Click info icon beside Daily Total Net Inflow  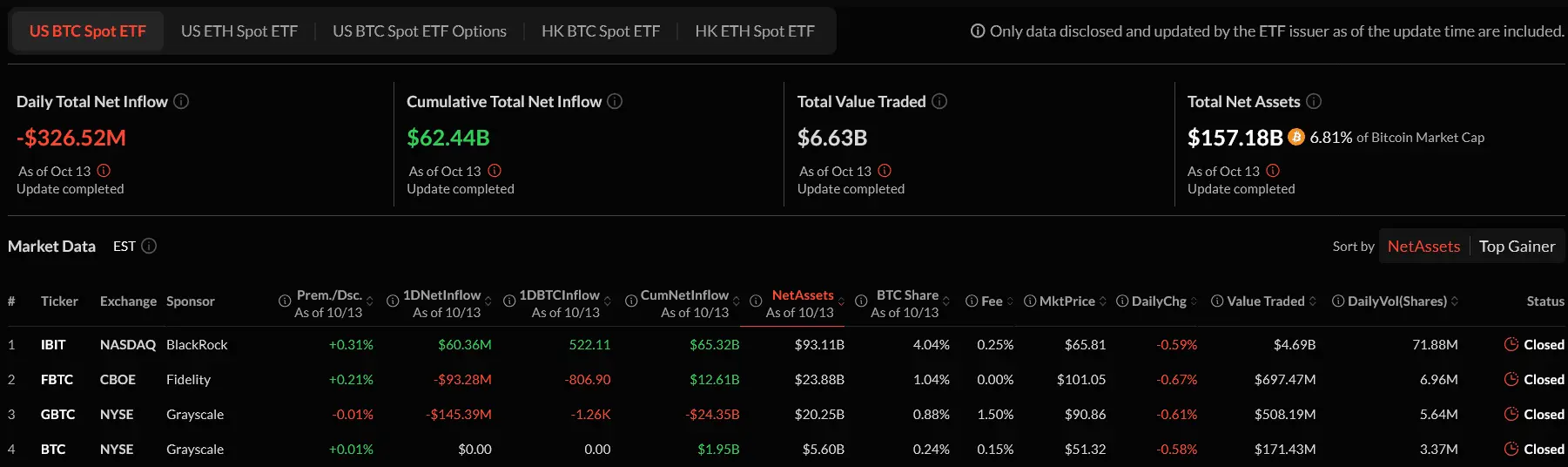(x=181, y=101)
